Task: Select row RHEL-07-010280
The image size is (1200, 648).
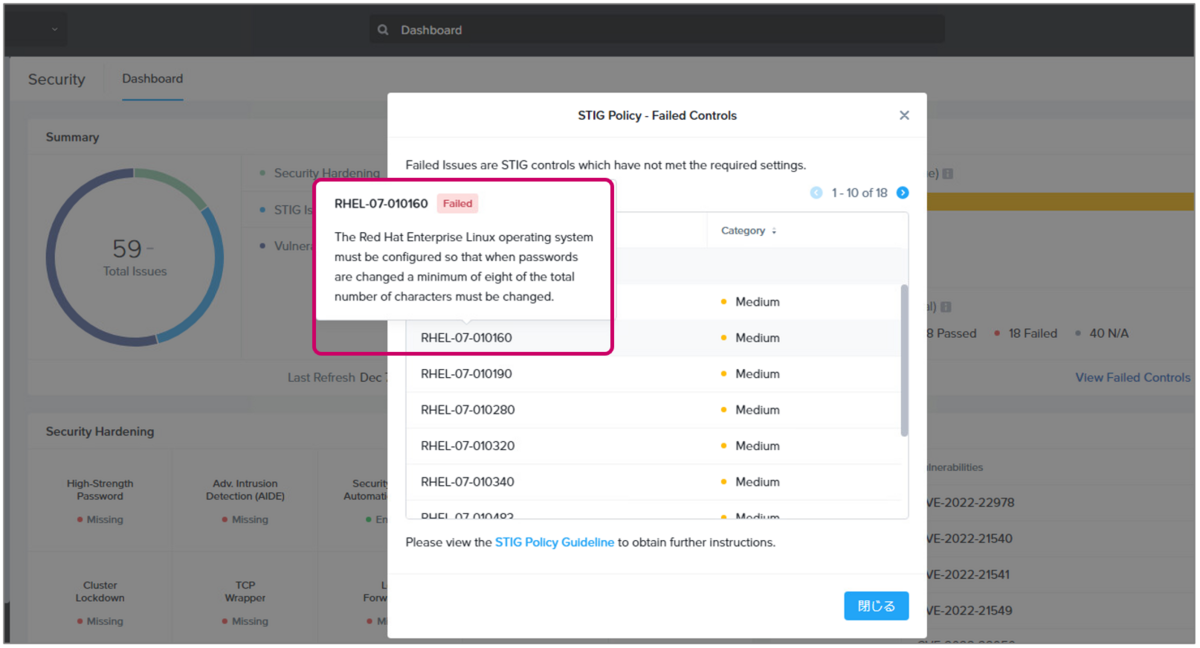Action: 654,410
